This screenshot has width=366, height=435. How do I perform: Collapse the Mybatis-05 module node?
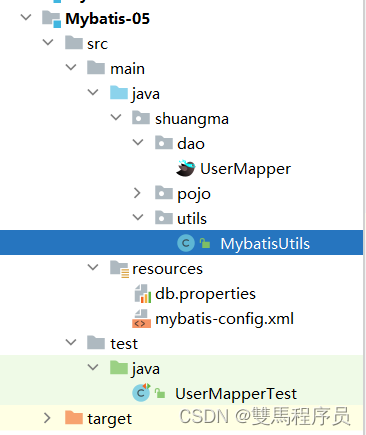click(26, 17)
